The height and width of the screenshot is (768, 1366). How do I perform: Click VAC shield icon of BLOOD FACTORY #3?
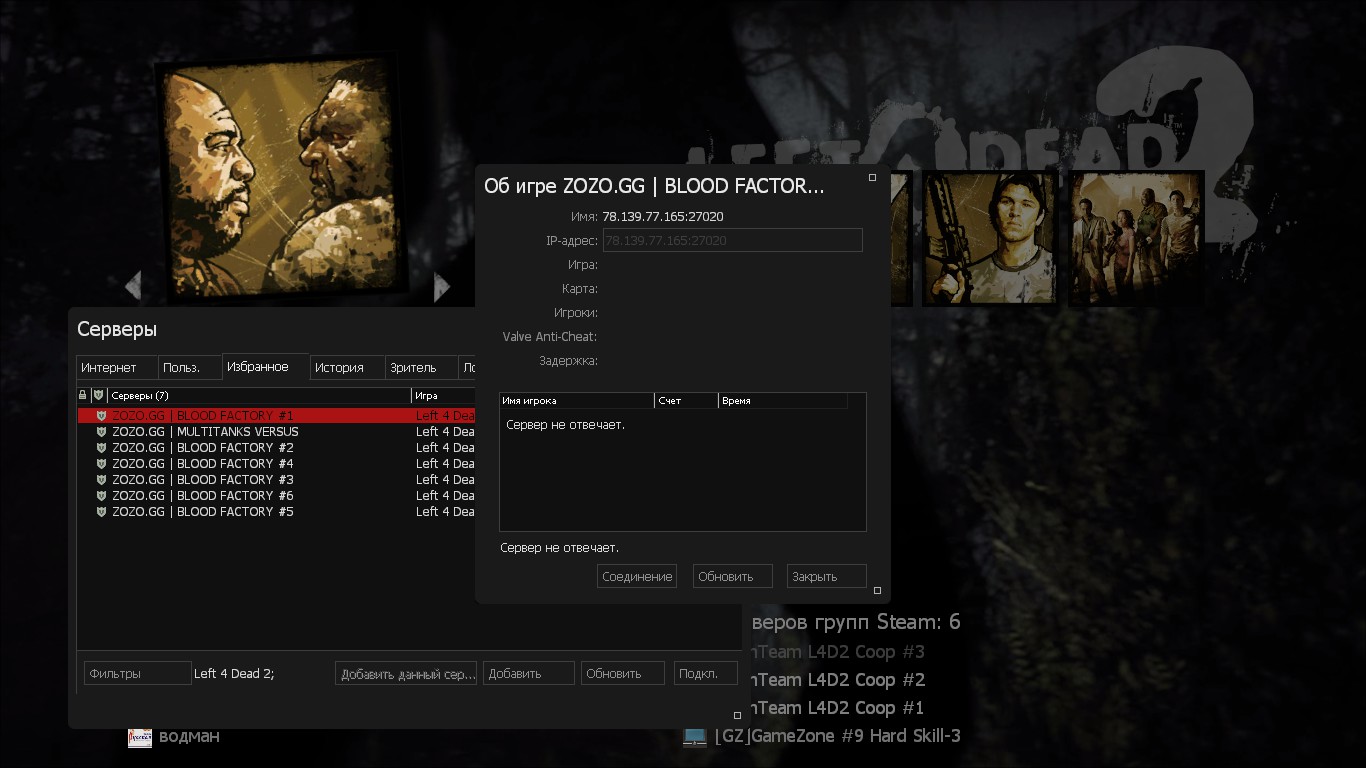pyautogui.click(x=101, y=480)
